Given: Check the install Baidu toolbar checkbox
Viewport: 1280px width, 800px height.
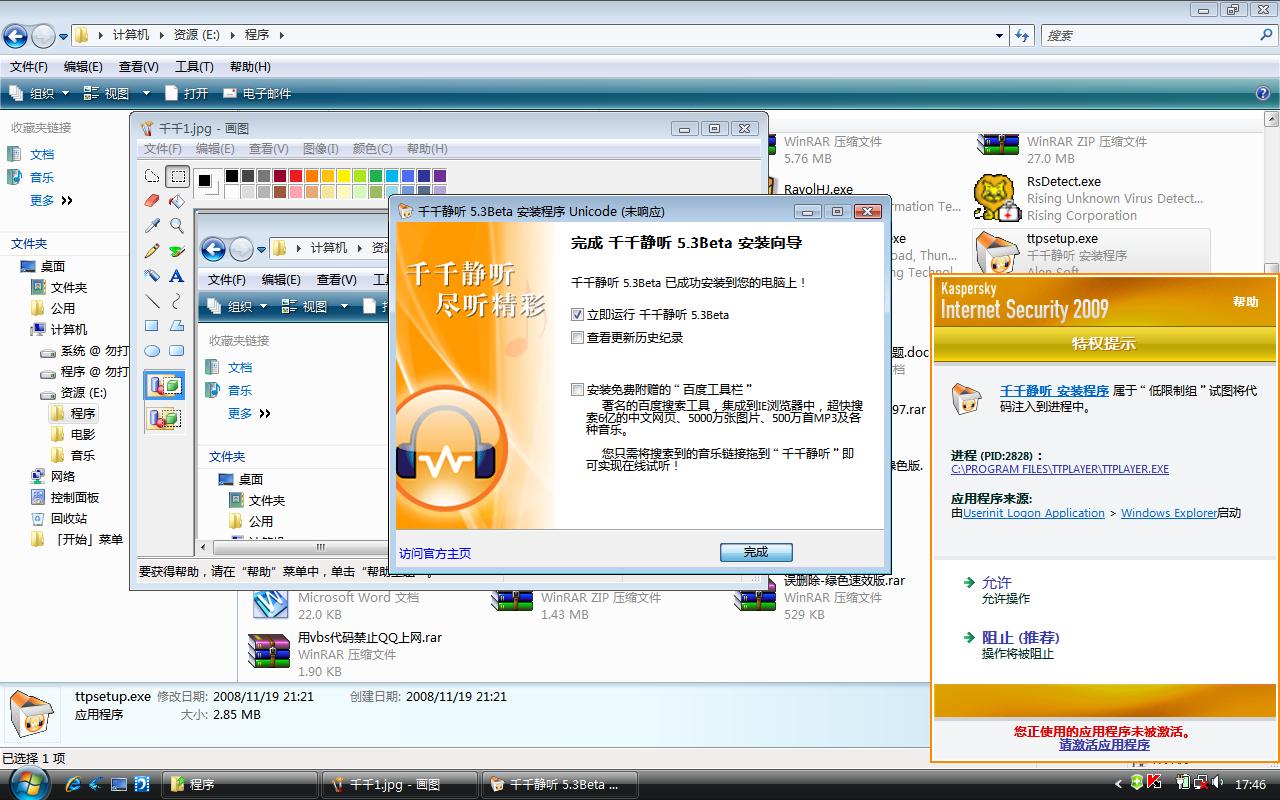Looking at the screenshot, I should tap(577, 389).
